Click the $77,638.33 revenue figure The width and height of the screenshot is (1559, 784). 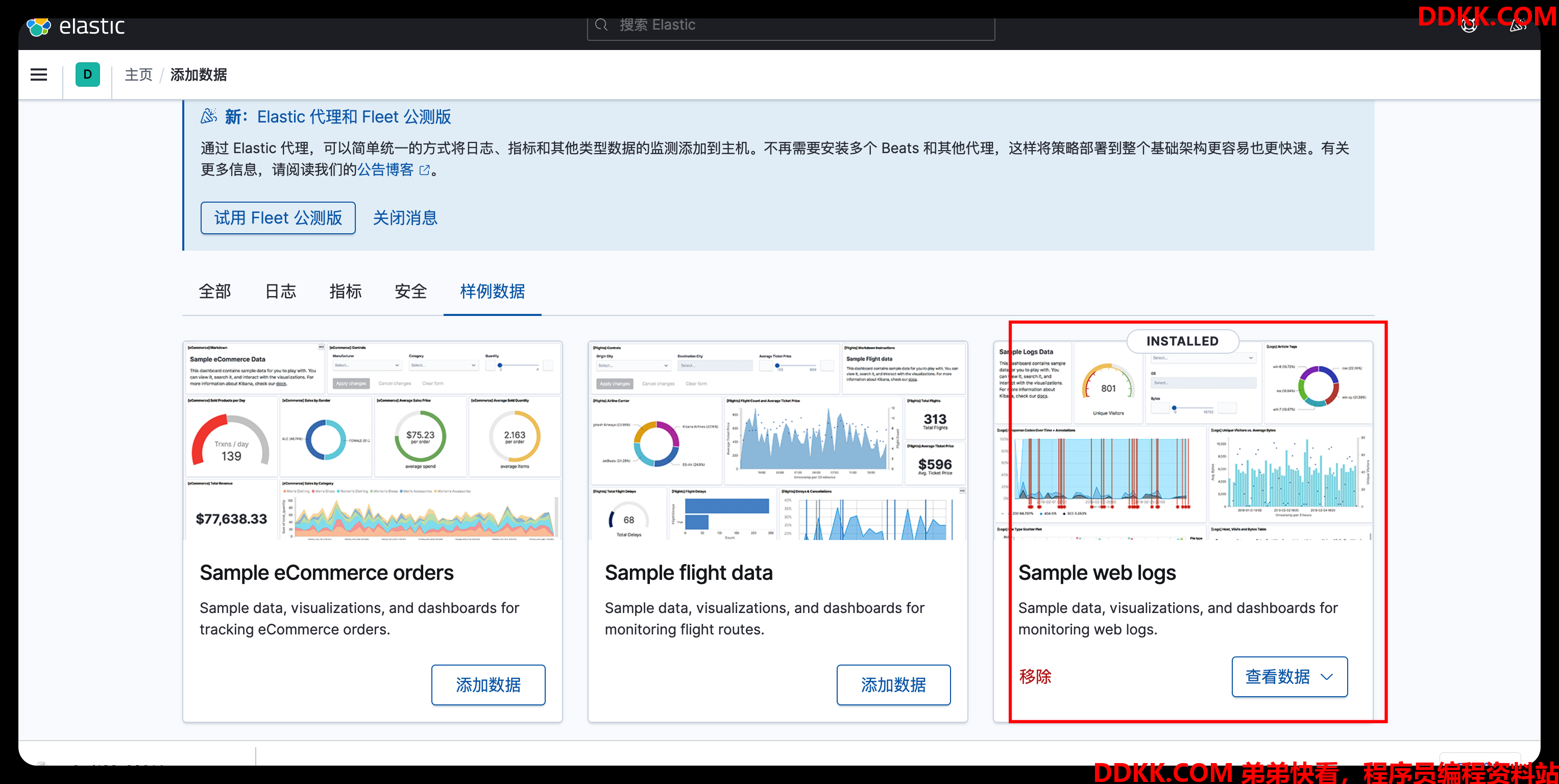[231, 519]
